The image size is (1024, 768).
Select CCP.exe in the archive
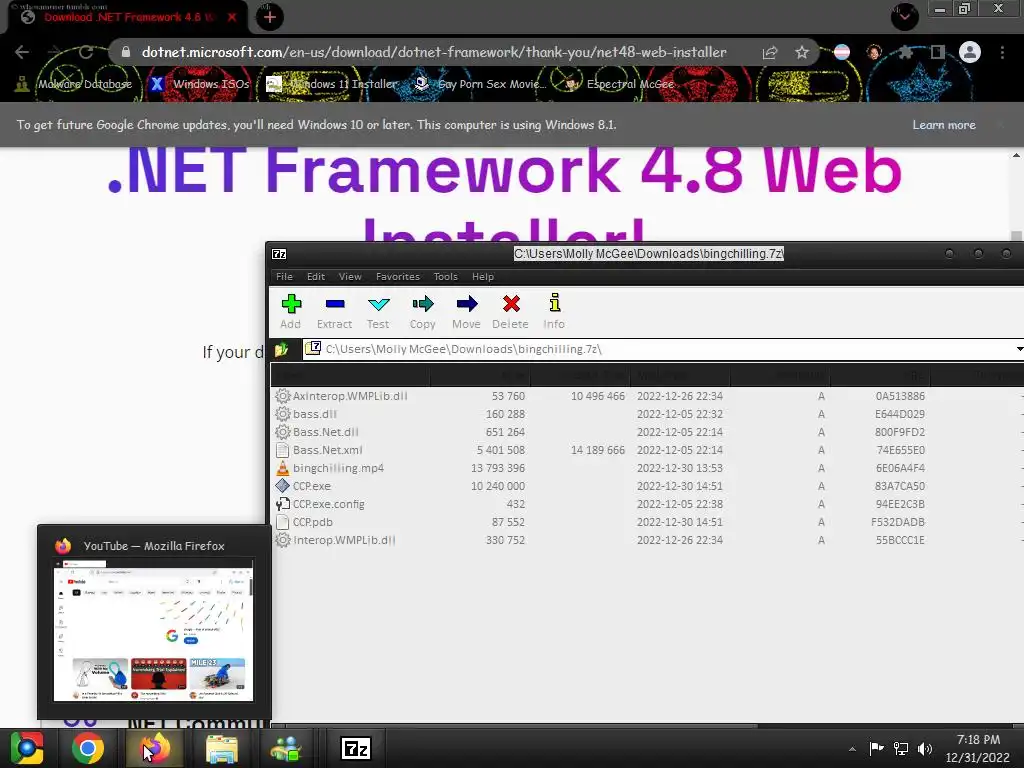[x=647, y=486]
